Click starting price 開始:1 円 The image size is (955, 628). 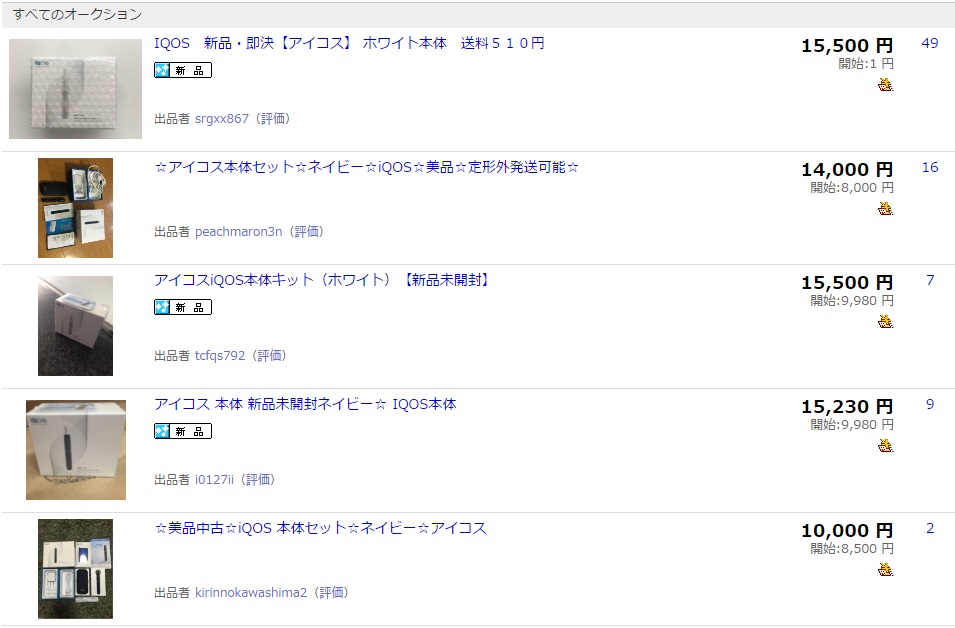pyautogui.click(x=865, y=64)
